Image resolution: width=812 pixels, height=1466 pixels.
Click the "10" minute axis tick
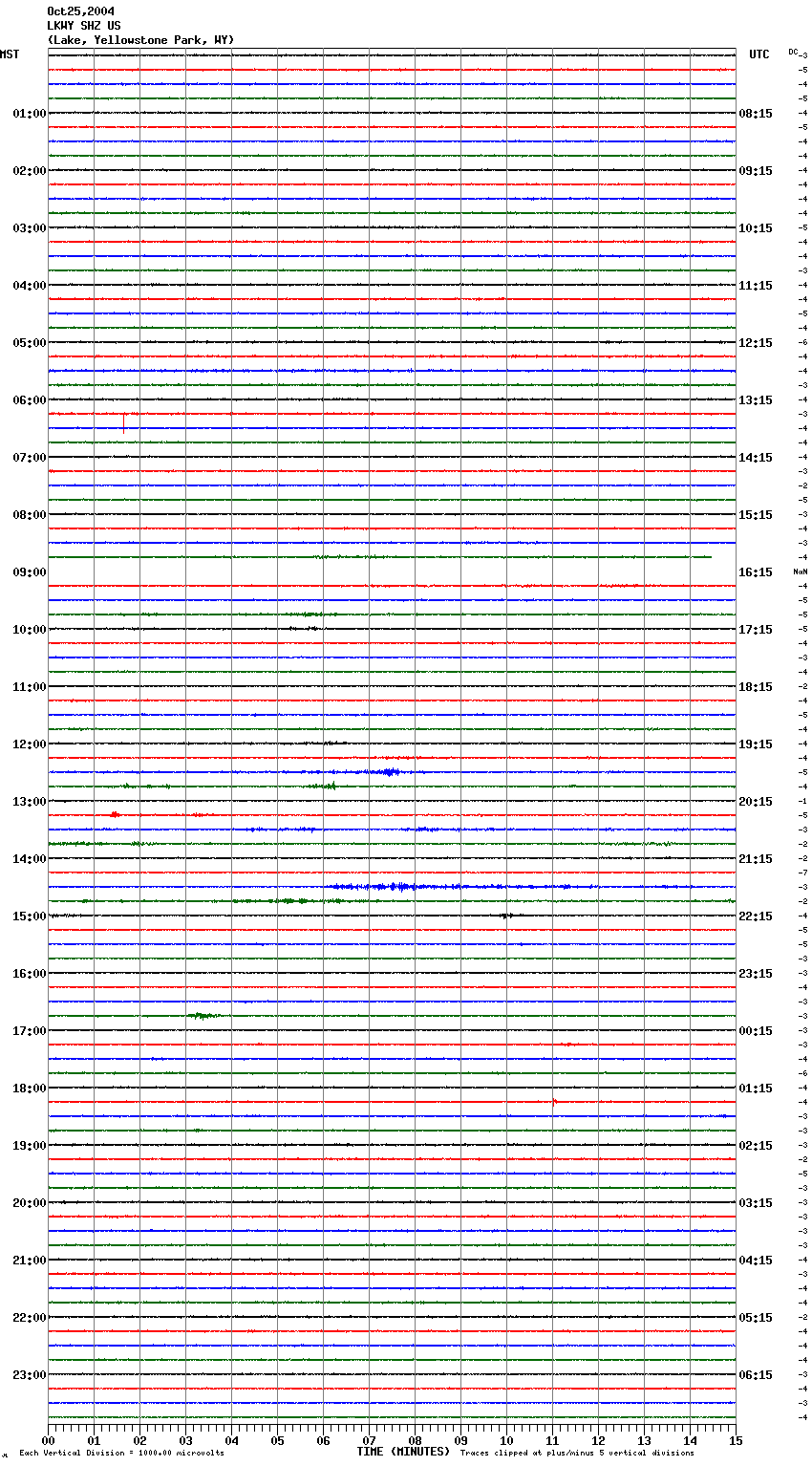pos(506,1440)
